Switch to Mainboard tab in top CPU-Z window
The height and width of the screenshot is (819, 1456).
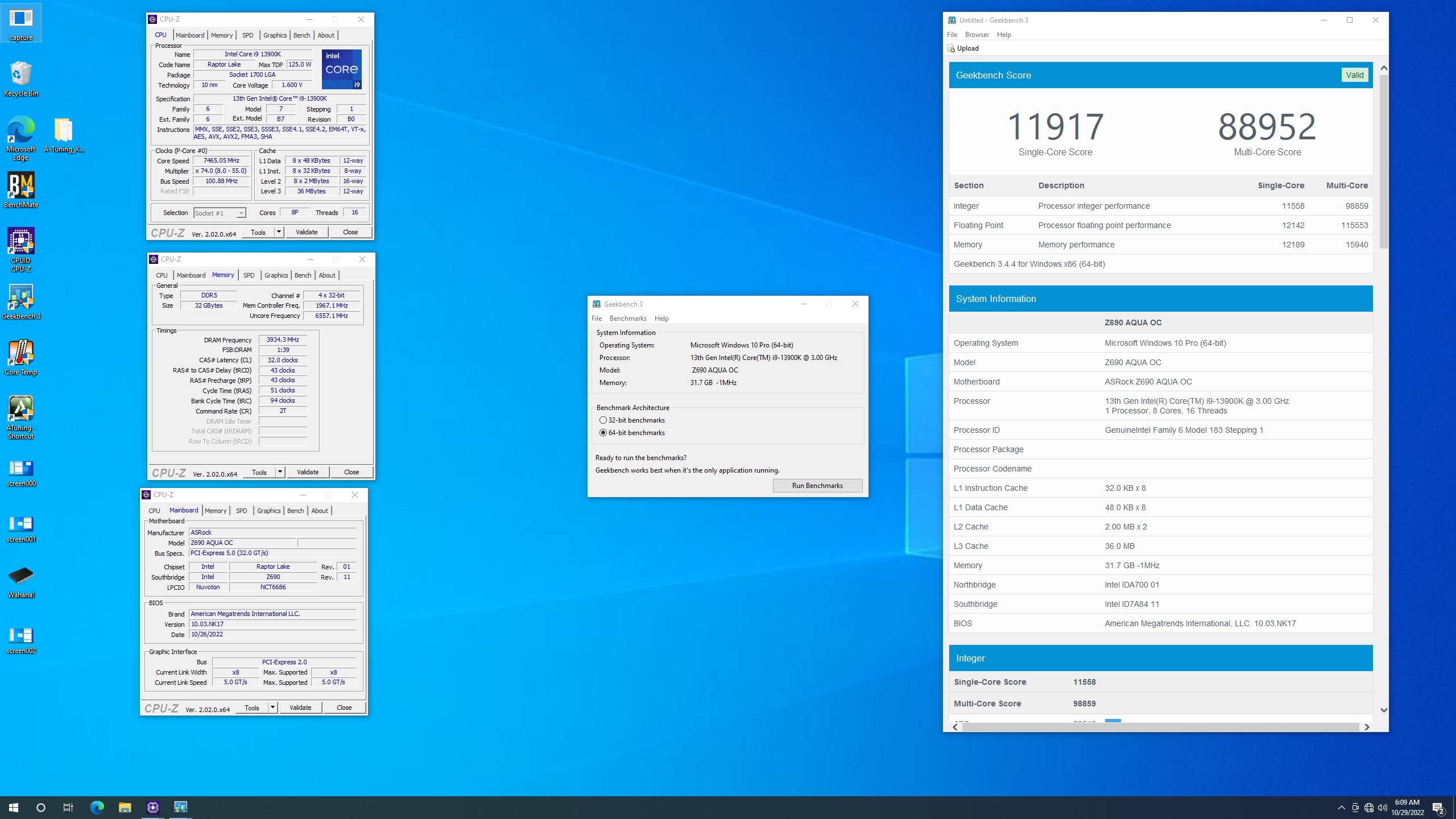[x=190, y=35]
